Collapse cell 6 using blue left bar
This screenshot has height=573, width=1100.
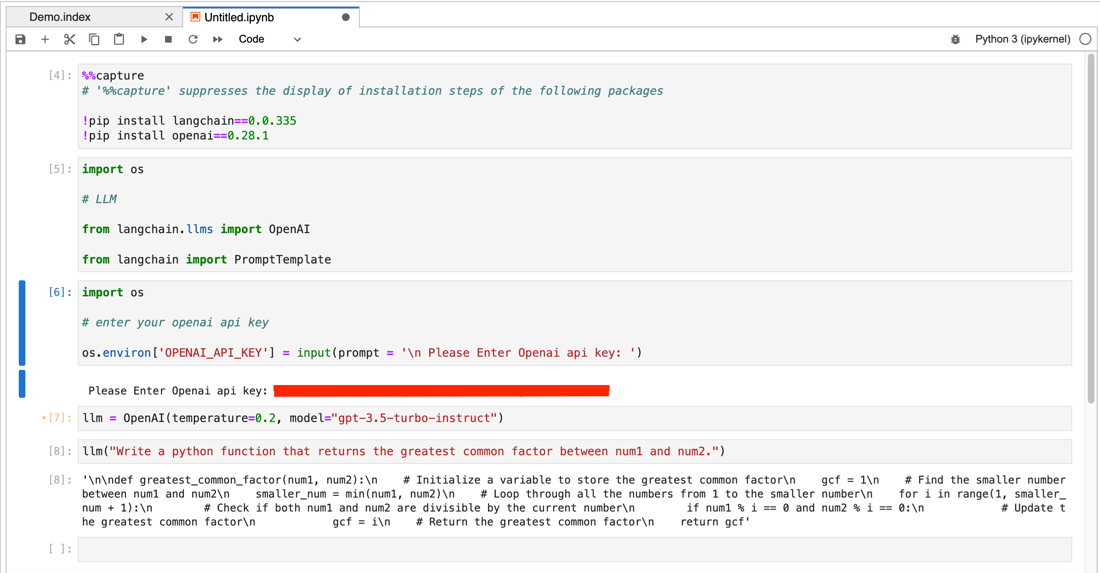point(22,323)
